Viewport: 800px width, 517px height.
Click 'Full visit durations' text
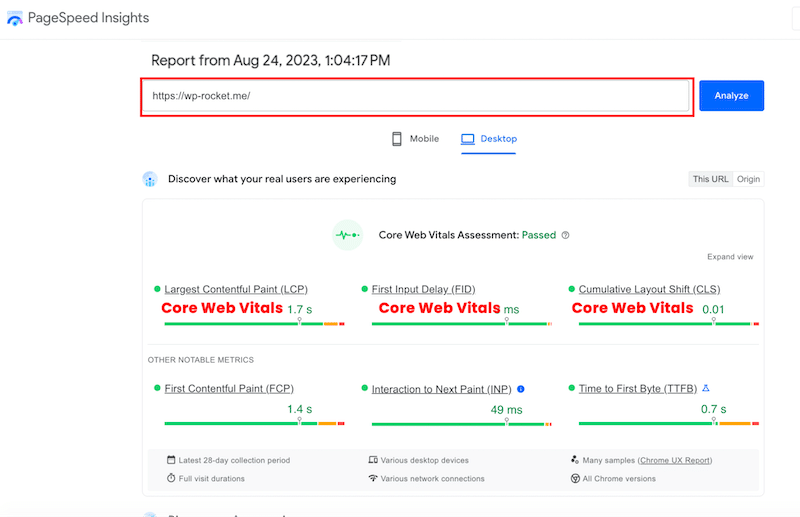coord(212,479)
